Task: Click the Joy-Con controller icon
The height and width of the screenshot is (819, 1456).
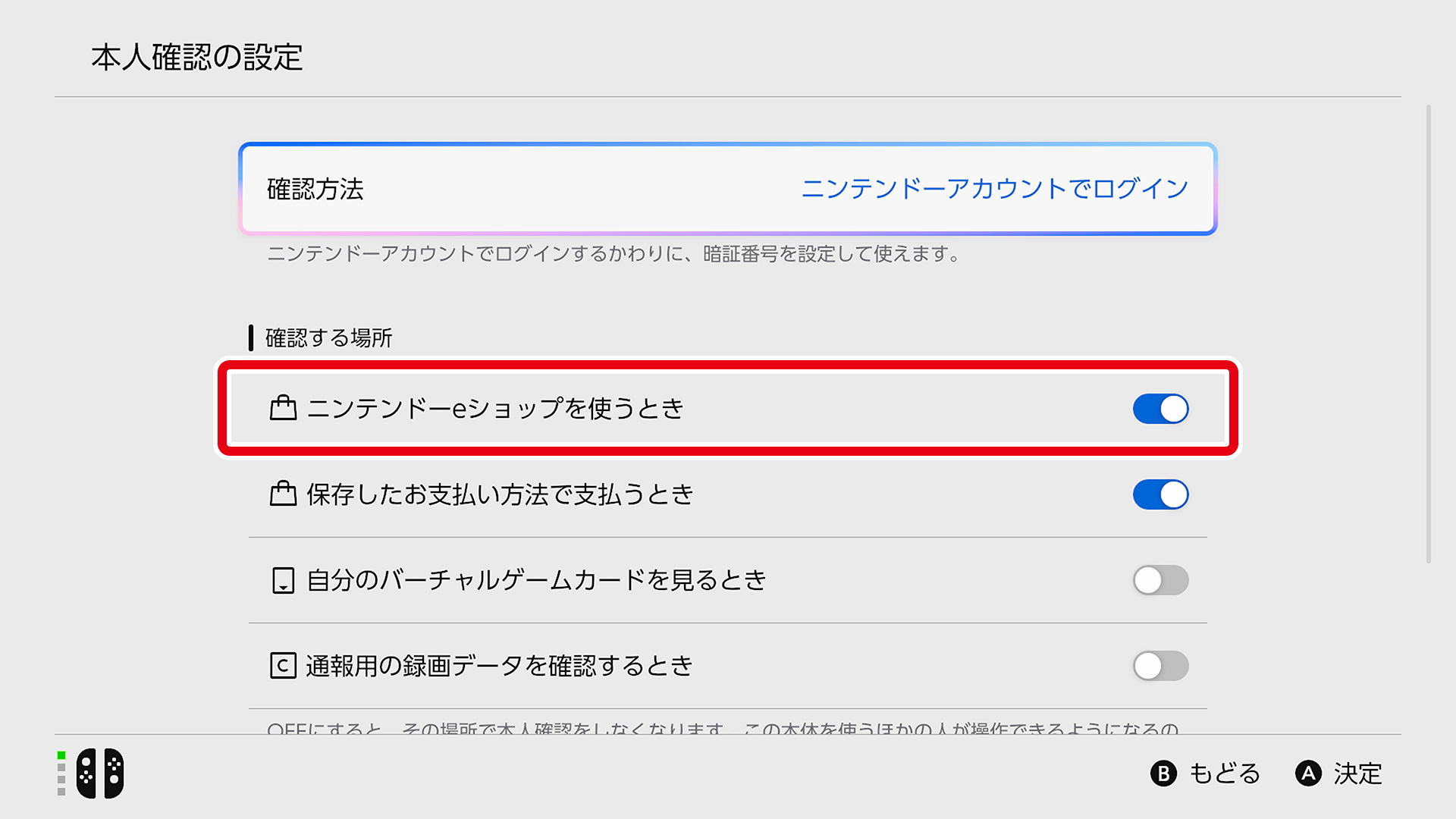Action: coord(100,773)
